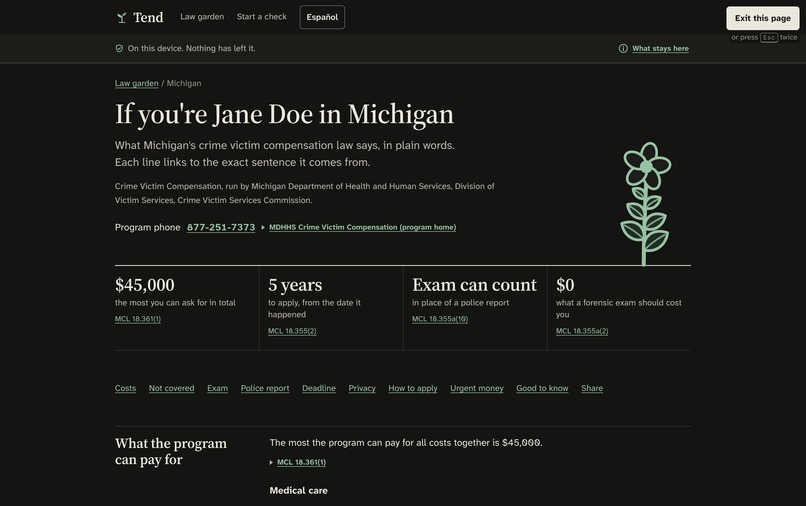This screenshot has width=806, height=506.
Task: Open the Law garden nav item
Action: pyautogui.click(x=202, y=17)
